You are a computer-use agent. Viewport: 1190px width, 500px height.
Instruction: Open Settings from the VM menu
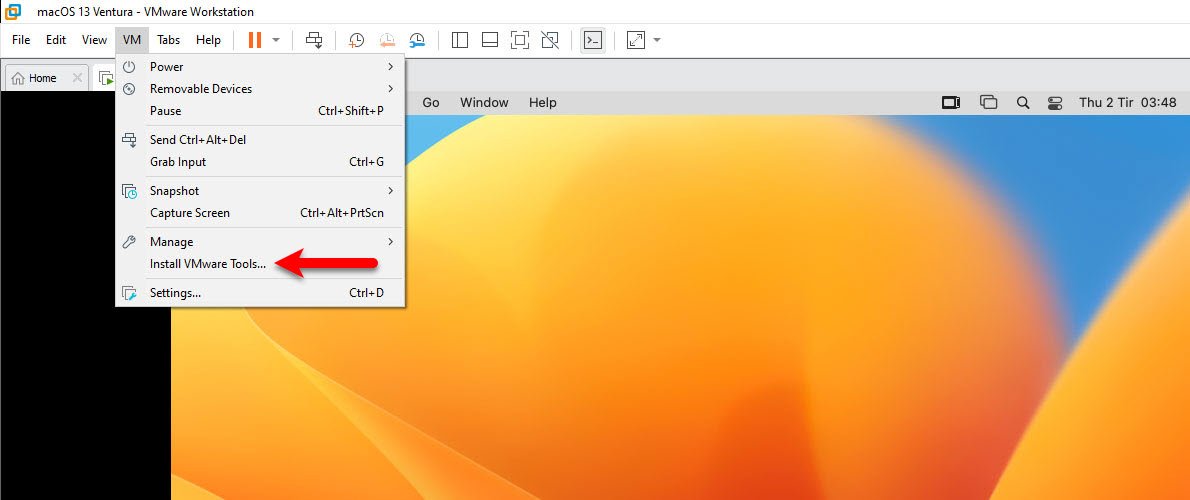pos(260,293)
